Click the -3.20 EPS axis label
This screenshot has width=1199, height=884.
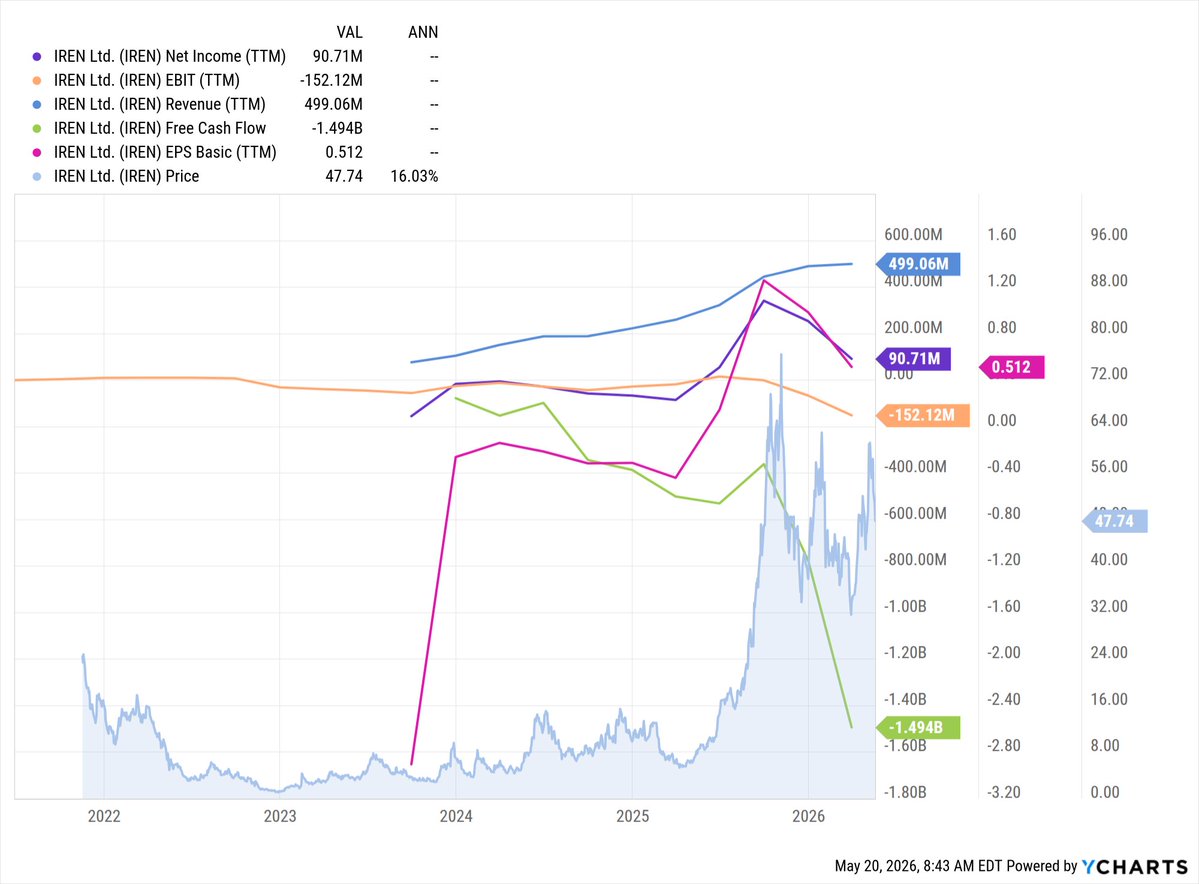(x=1004, y=792)
